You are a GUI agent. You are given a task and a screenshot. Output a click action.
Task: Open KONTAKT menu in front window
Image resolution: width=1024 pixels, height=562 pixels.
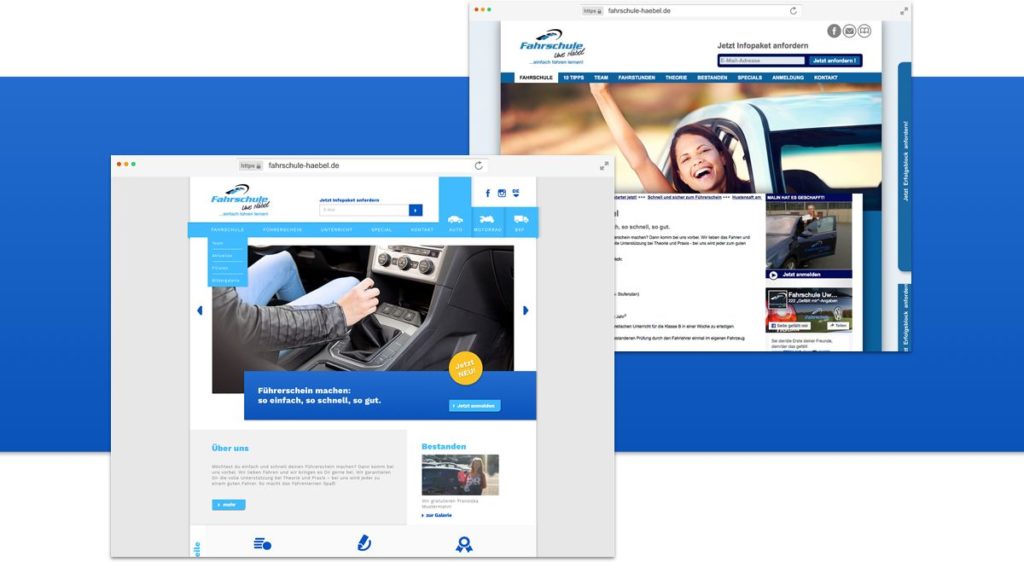tap(422, 230)
